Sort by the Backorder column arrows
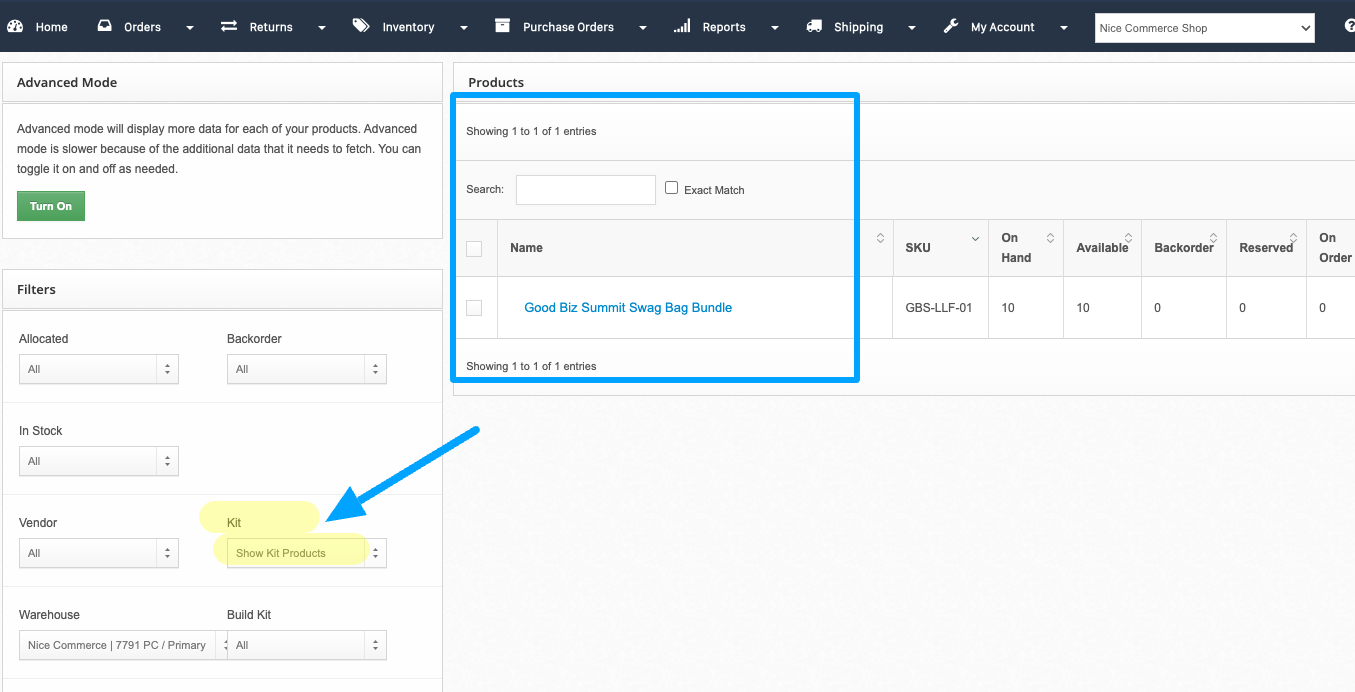Viewport: 1355px width, 692px height. 1213,238
